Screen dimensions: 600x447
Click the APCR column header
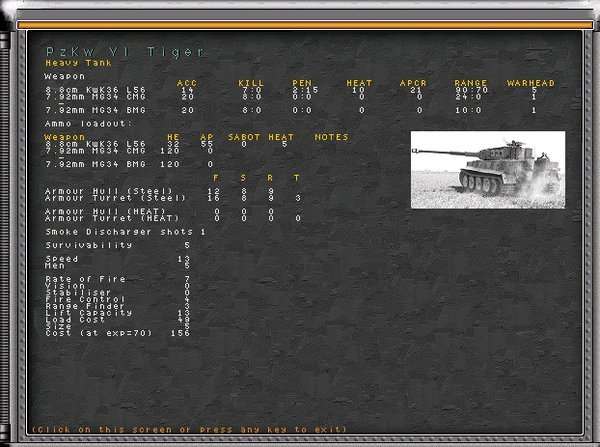(x=413, y=83)
